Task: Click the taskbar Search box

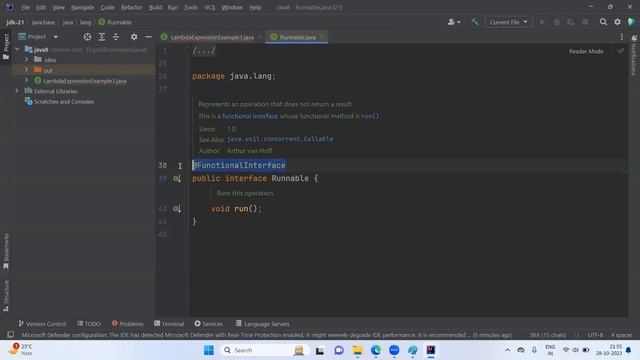Action: coord(264,350)
